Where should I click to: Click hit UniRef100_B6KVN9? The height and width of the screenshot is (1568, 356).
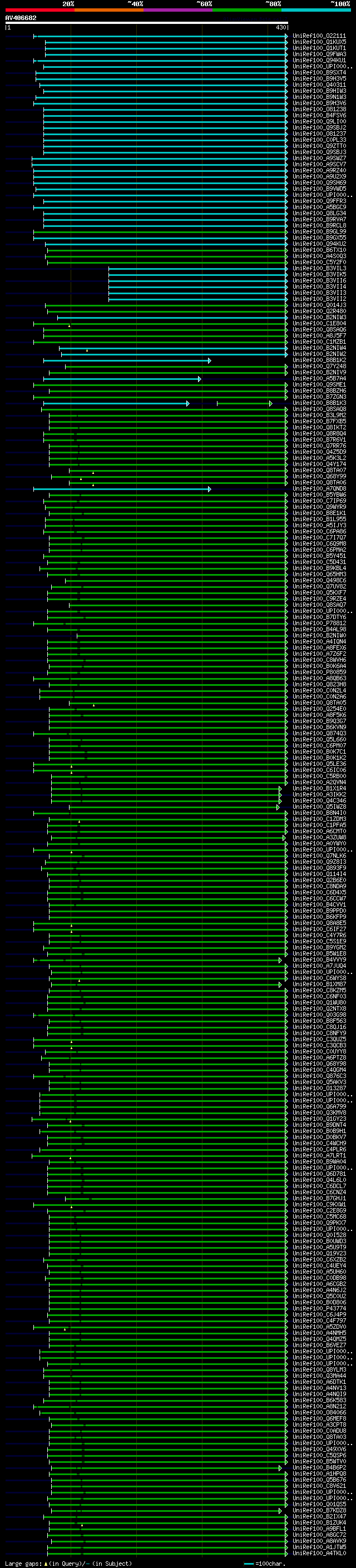click(319, 728)
